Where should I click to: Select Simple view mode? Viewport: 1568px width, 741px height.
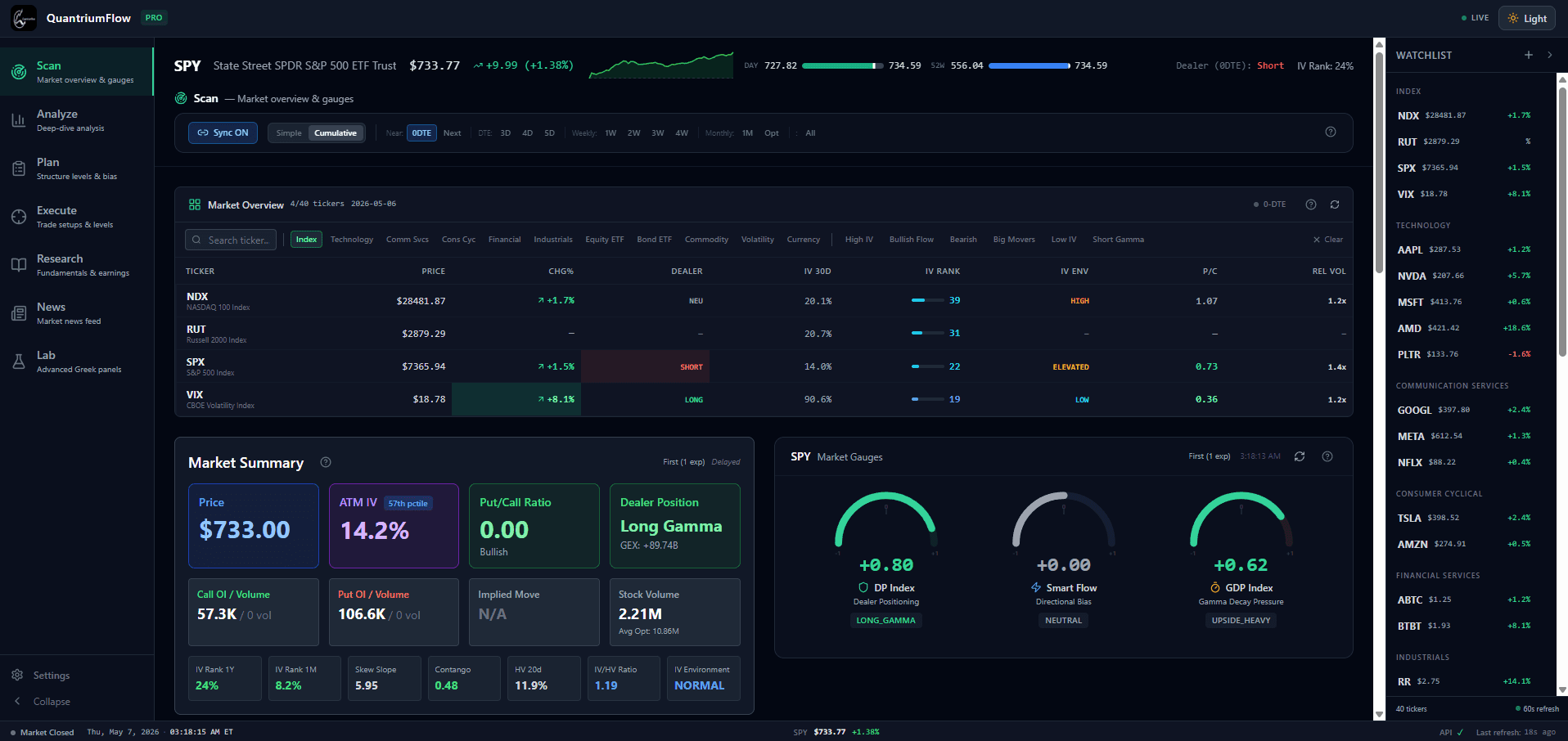click(x=289, y=133)
